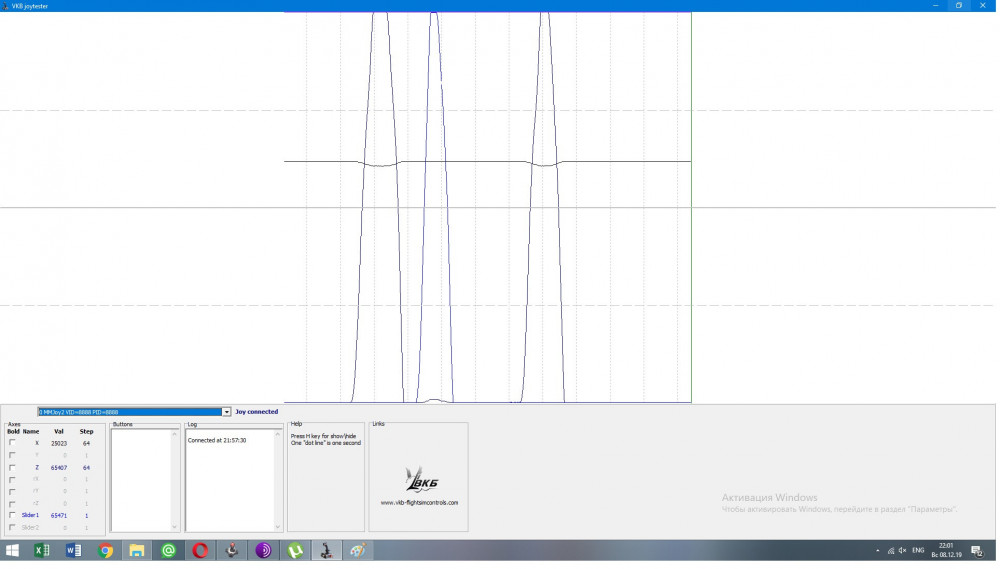Open the Windows Start menu
Screen dimensions: 1000x569
(12, 552)
